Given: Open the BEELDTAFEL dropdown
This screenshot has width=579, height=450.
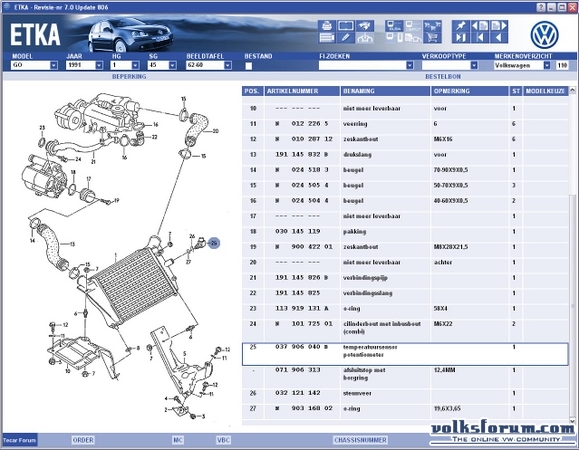Looking at the screenshot, I should pyautogui.click(x=228, y=65).
